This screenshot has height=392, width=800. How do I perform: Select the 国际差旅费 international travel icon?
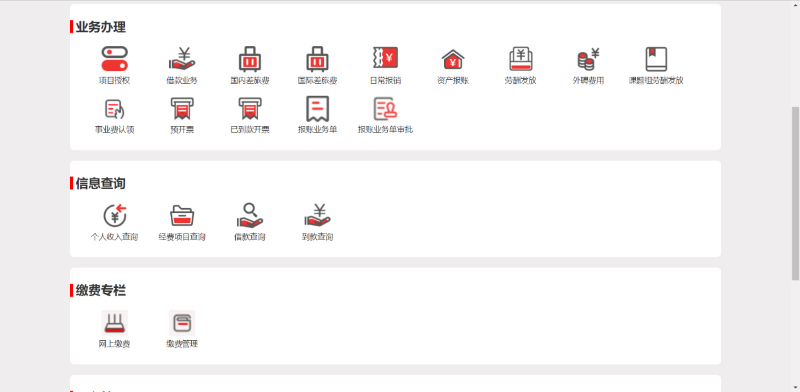[x=317, y=59]
